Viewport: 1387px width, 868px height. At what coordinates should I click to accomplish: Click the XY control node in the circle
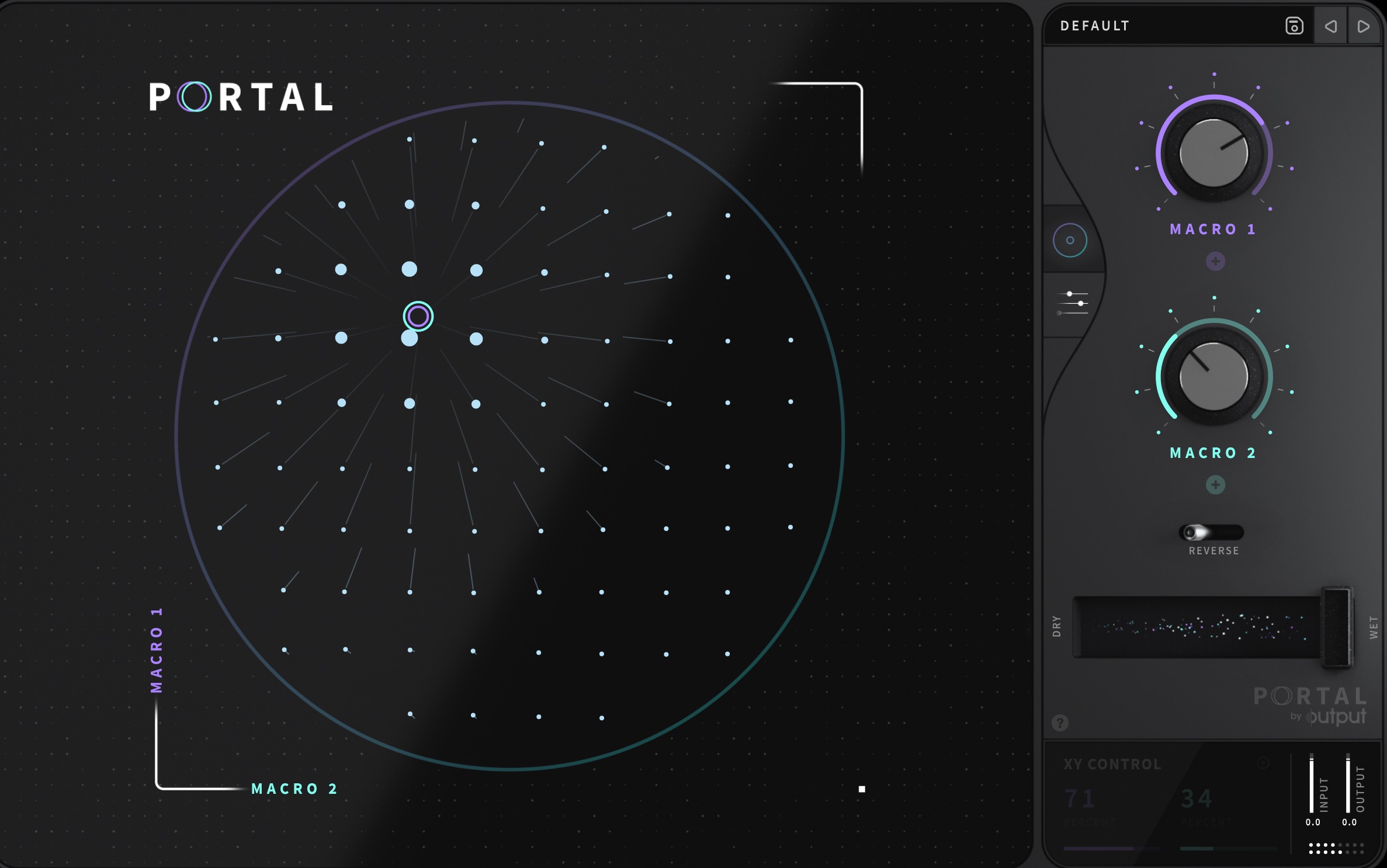coord(417,315)
